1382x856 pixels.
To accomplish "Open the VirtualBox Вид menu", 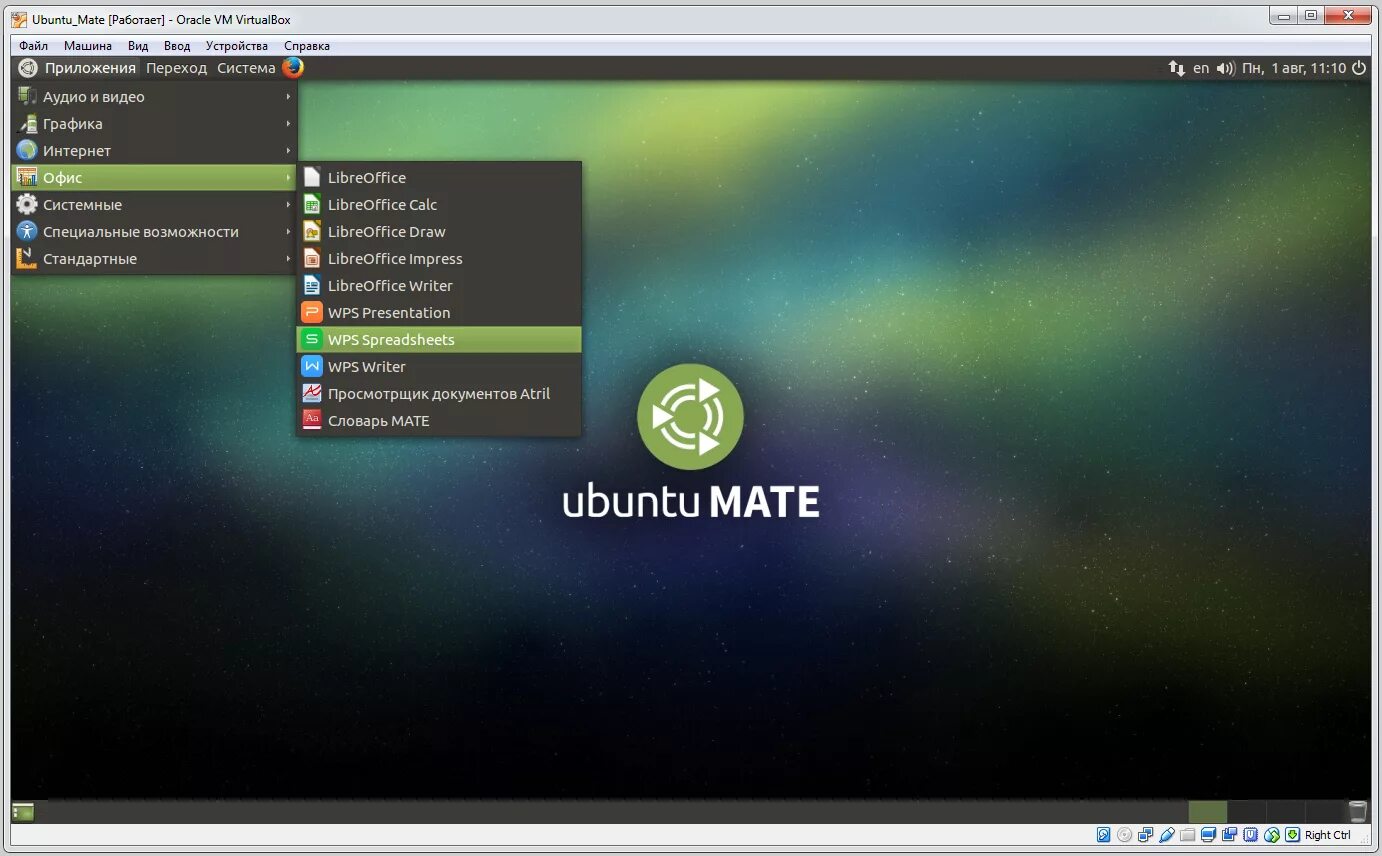I will coord(138,46).
